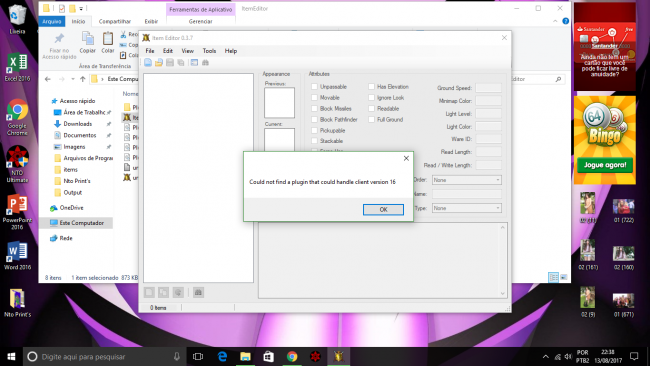Open the View menu in Item Editor
650x366 pixels.
click(x=187, y=51)
